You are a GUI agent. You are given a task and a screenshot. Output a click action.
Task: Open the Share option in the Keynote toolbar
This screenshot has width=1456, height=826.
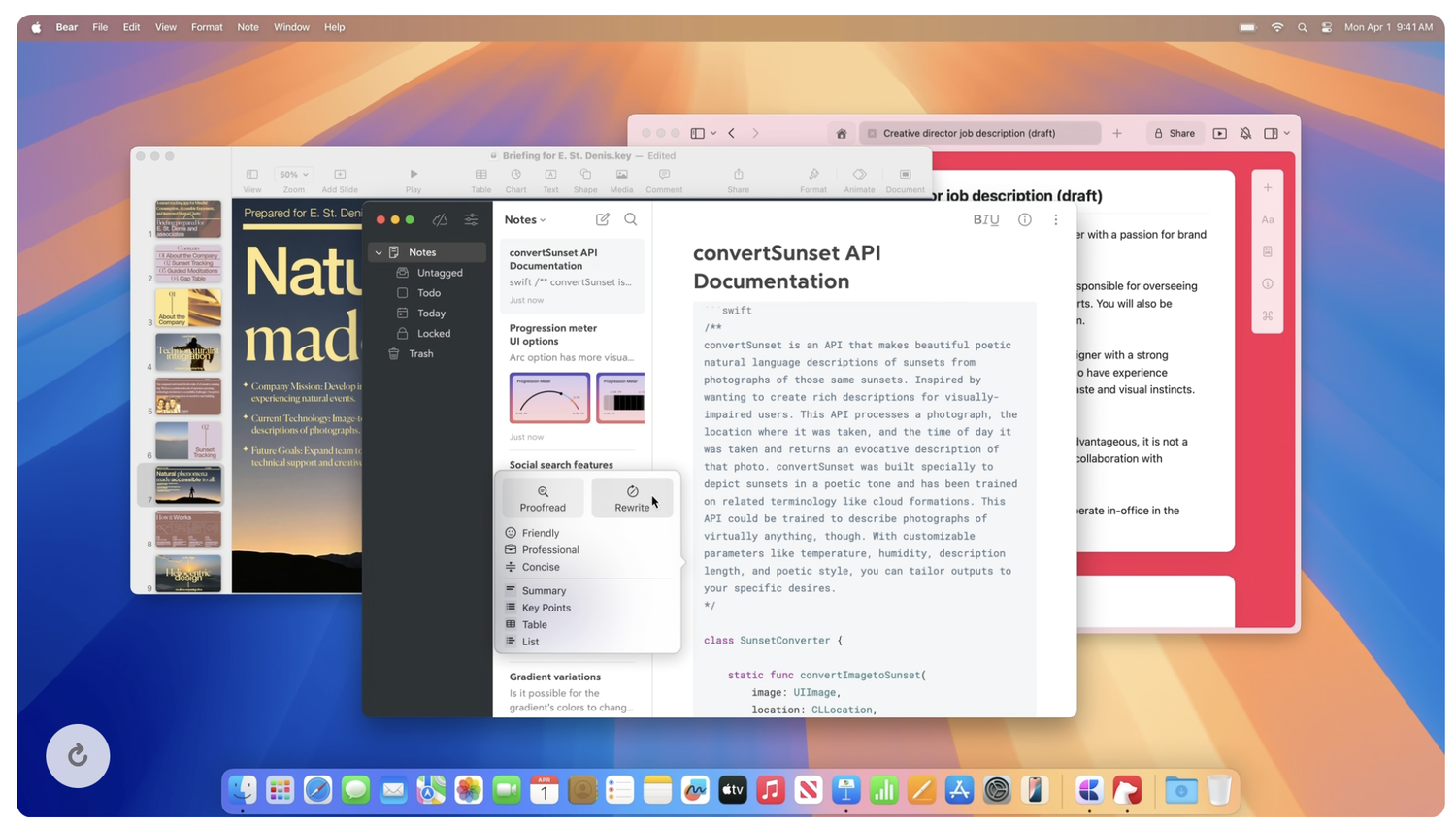tap(739, 181)
